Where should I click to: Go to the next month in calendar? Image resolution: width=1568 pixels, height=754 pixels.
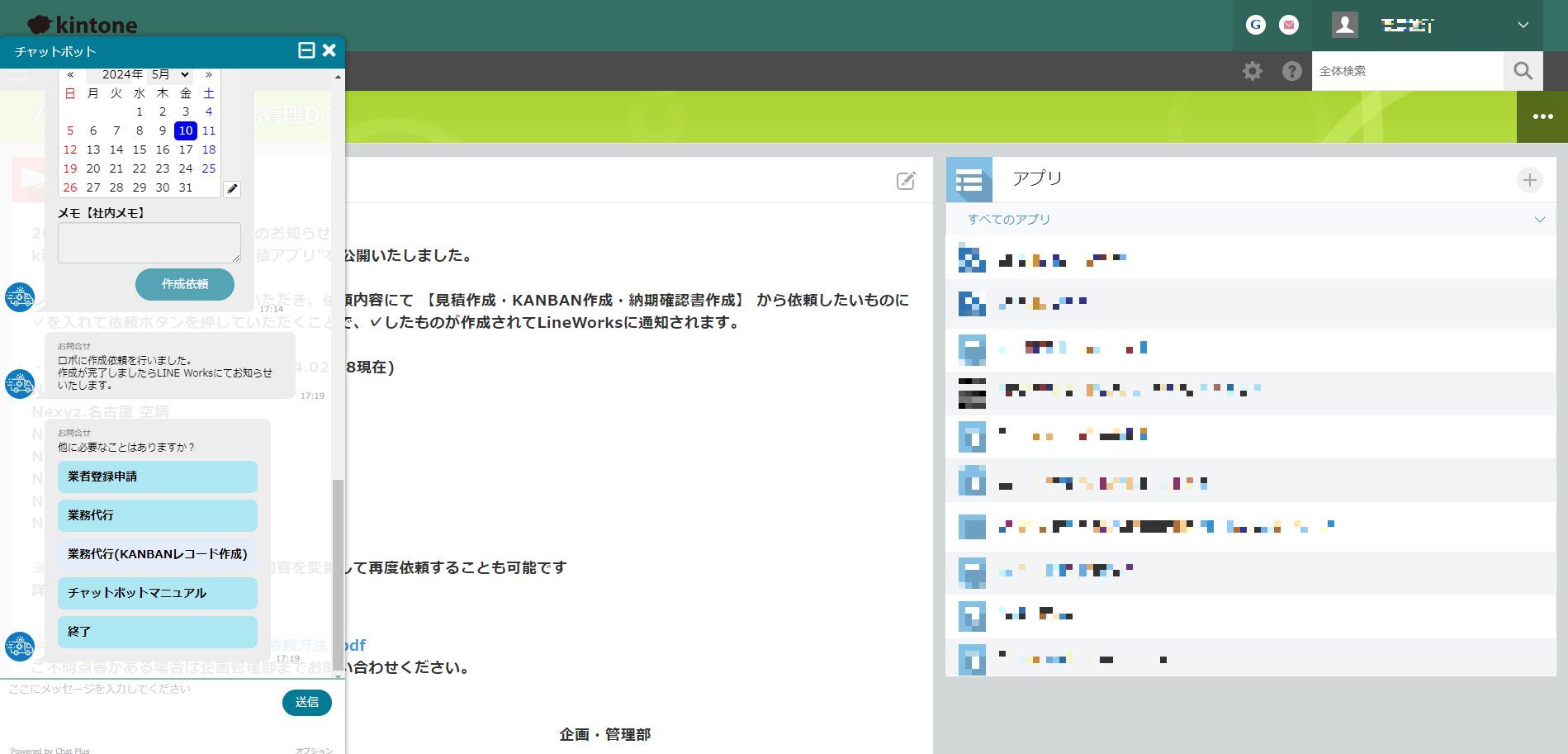point(209,74)
